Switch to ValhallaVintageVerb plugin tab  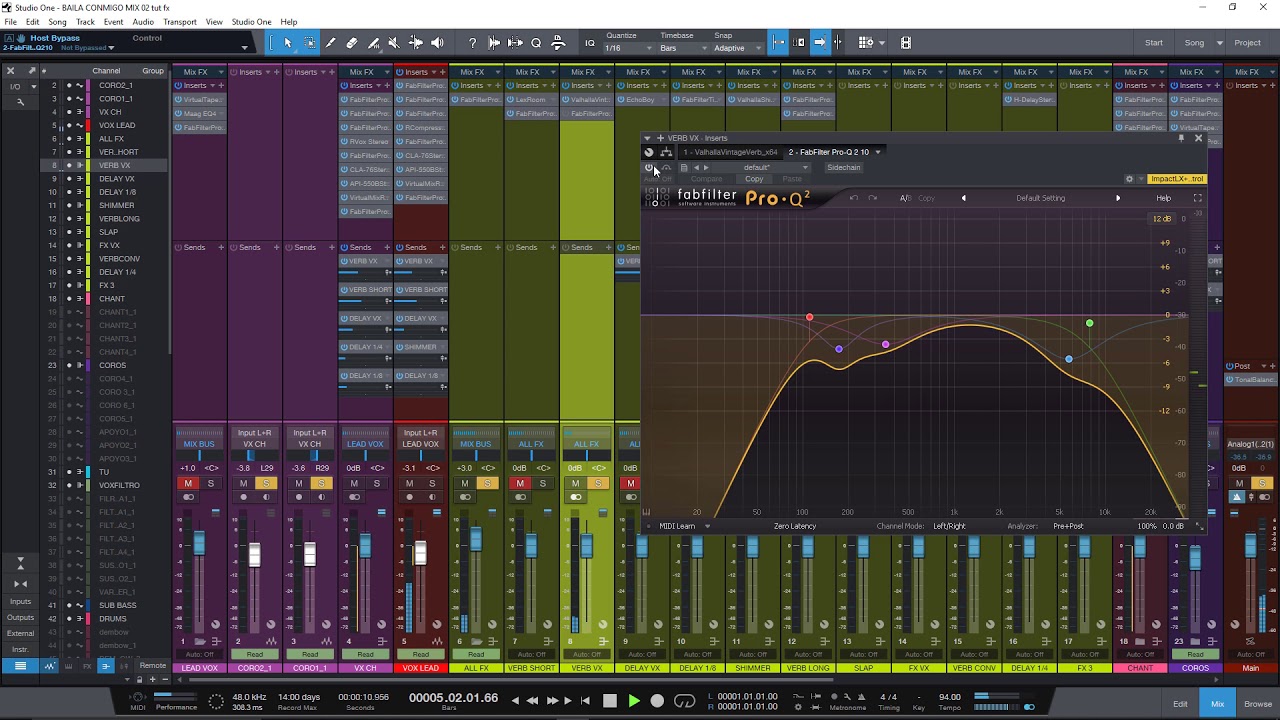tap(730, 152)
